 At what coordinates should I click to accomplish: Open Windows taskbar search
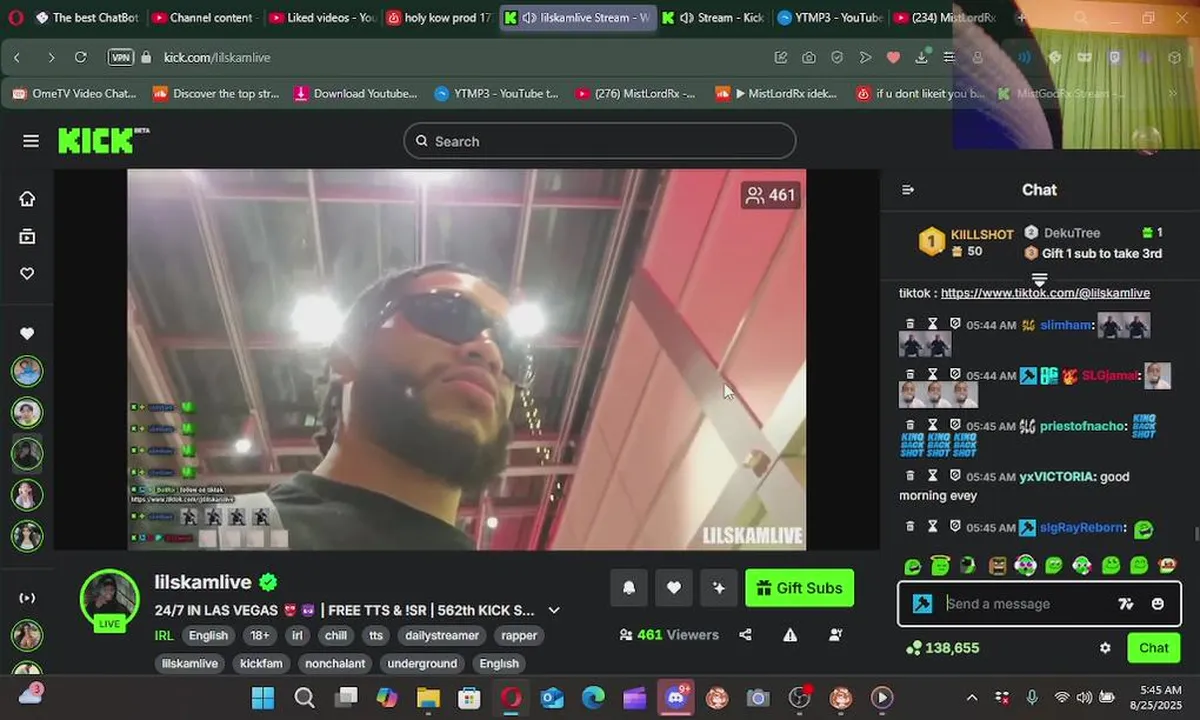click(x=305, y=697)
